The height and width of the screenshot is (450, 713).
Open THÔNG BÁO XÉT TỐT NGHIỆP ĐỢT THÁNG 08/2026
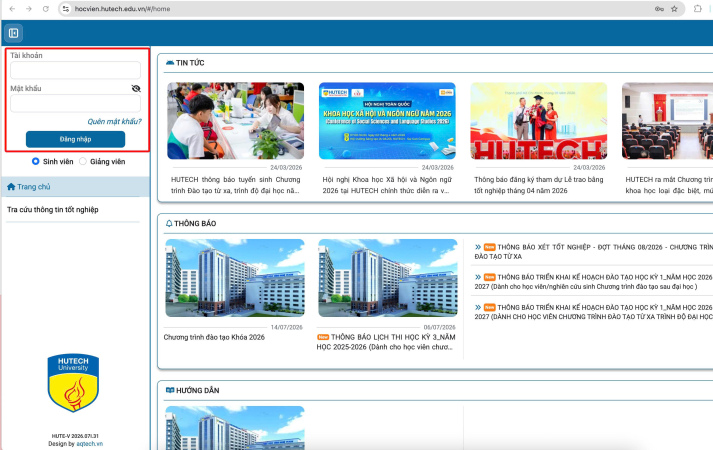point(593,252)
